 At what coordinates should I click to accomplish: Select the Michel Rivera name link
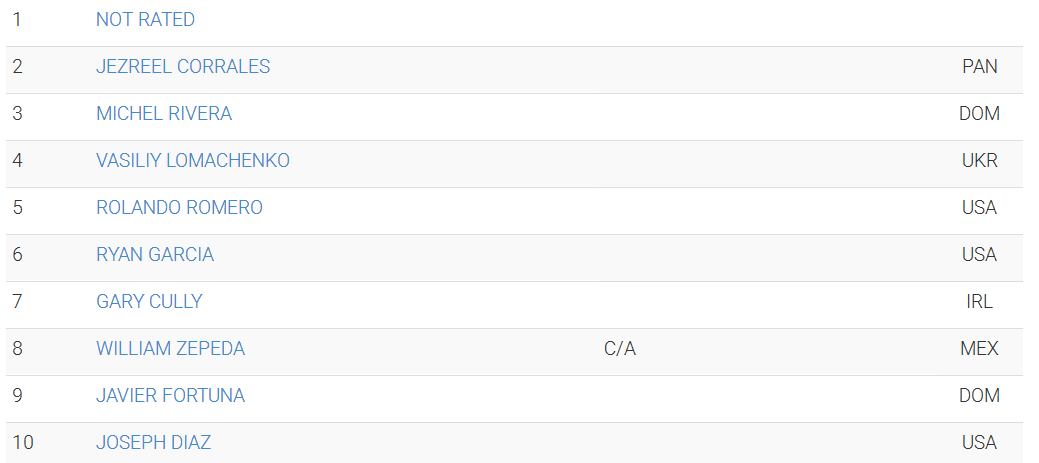tap(164, 114)
